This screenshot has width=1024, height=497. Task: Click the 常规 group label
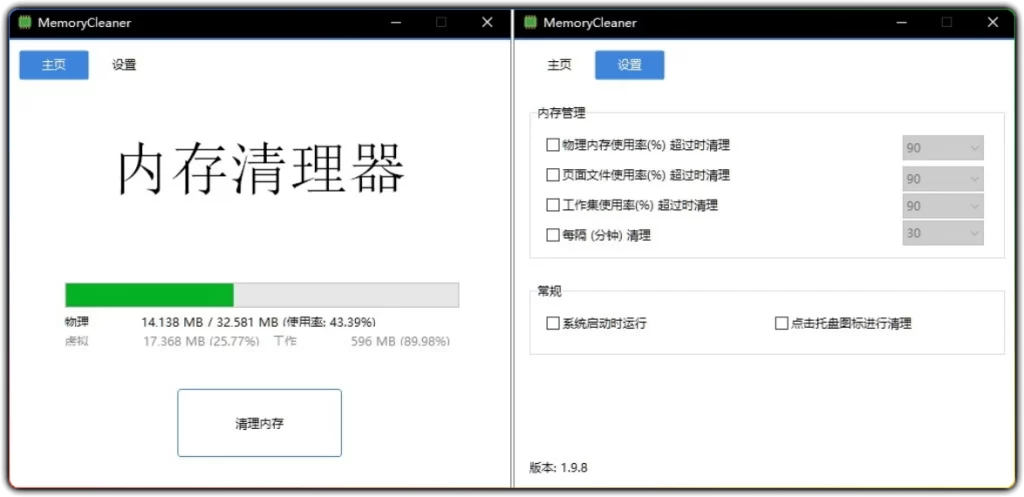pyautogui.click(x=549, y=291)
